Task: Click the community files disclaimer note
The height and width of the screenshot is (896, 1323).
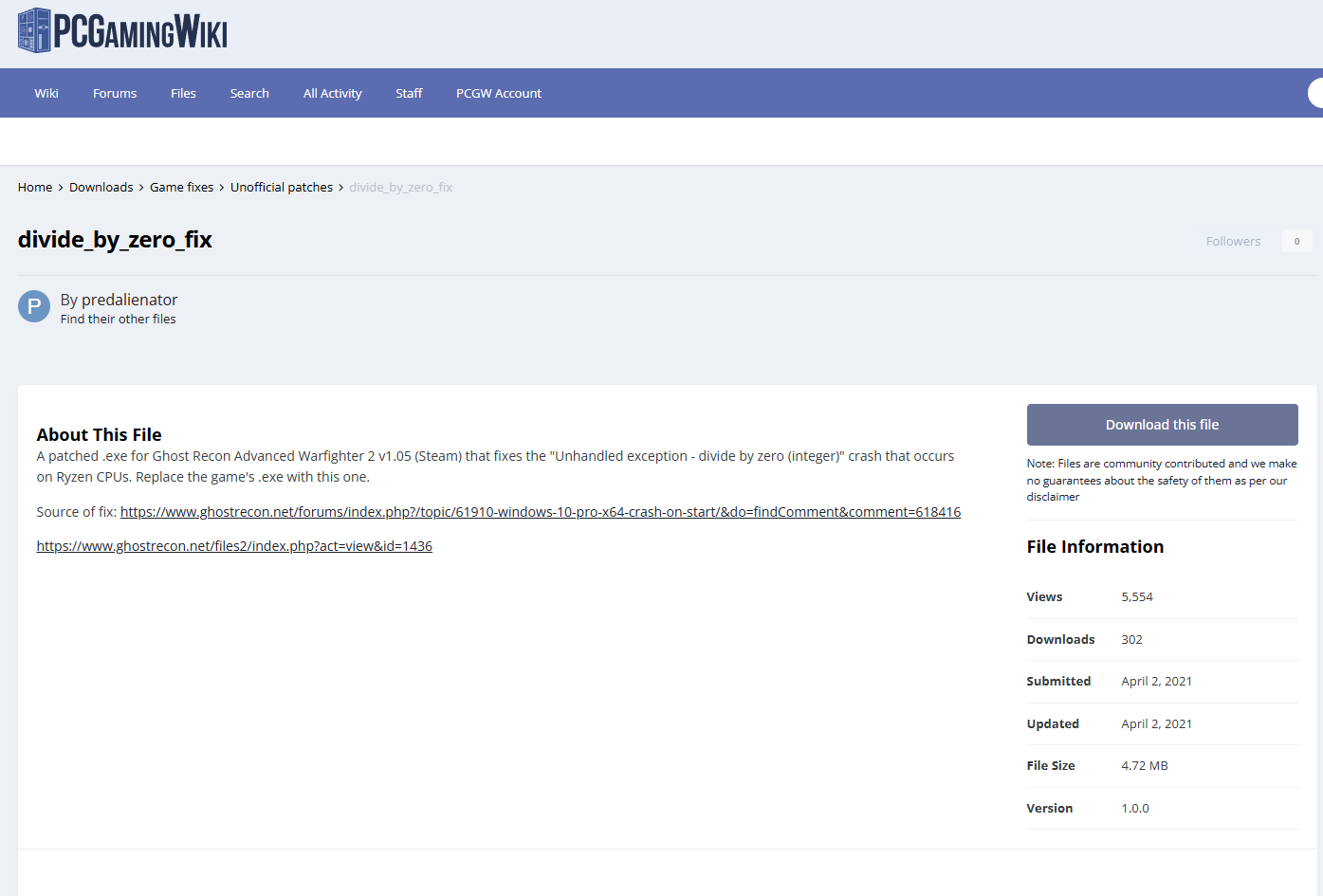Action: pos(1162,480)
